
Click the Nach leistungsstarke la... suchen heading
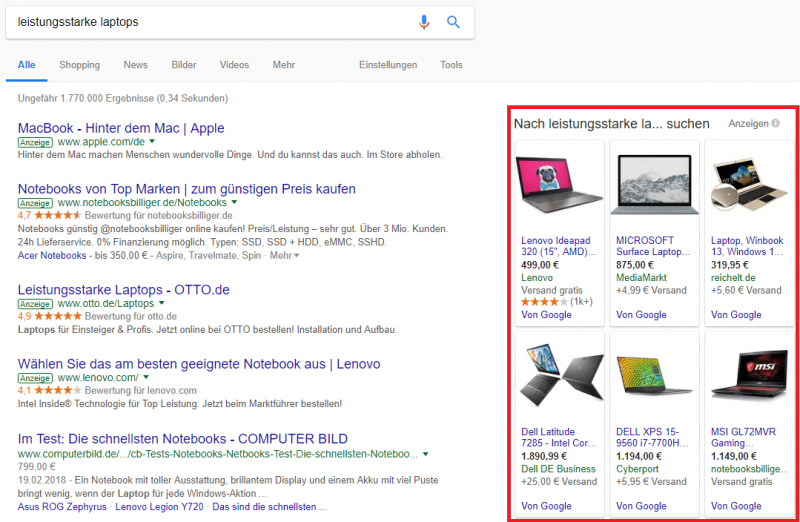coord(611,124)
